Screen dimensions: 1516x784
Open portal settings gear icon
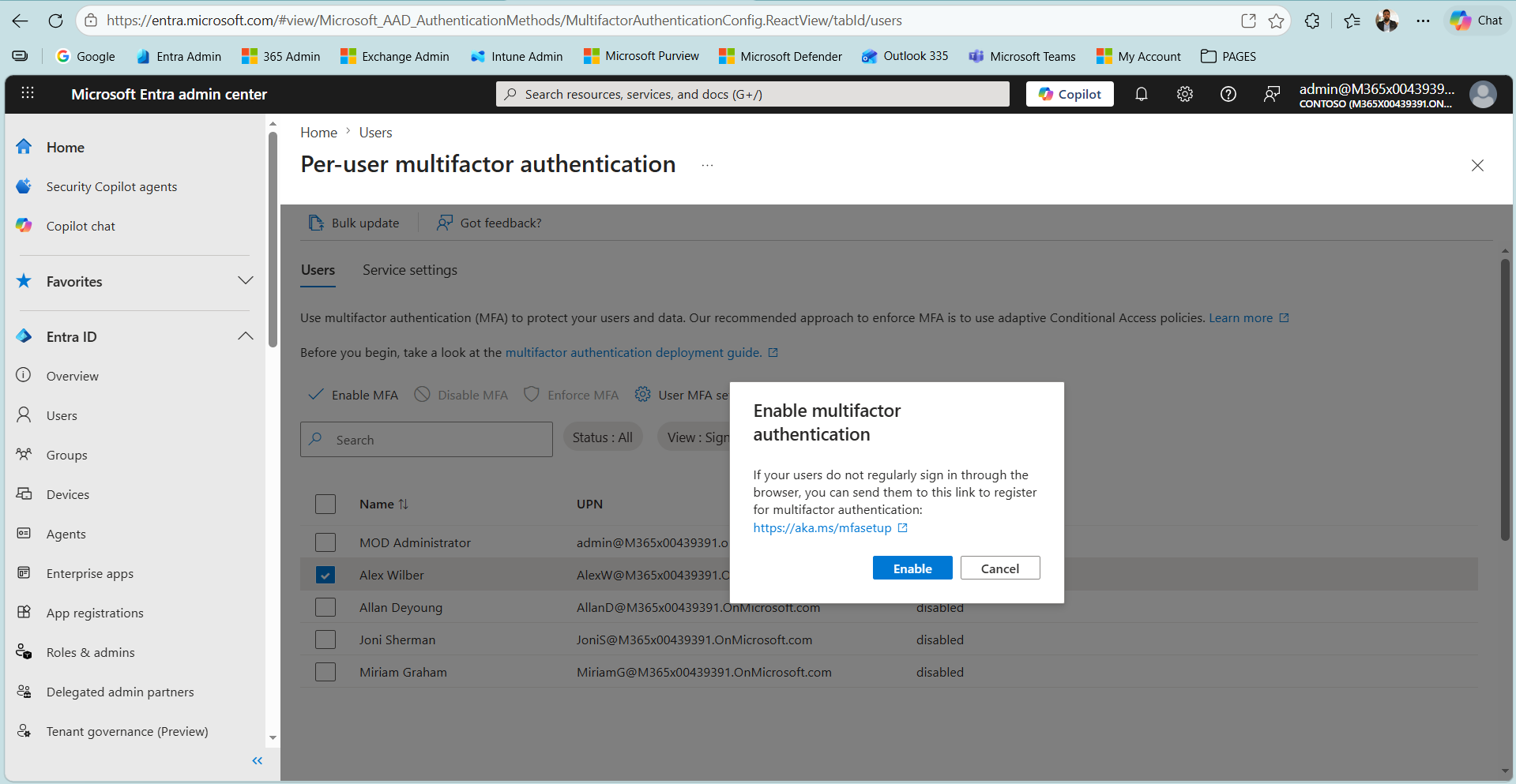(1184, 94)
